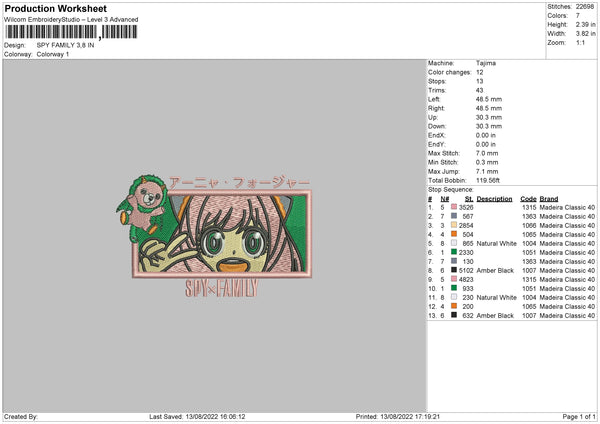Click the pink swatch in stop row 9

[x=454, y=279]
